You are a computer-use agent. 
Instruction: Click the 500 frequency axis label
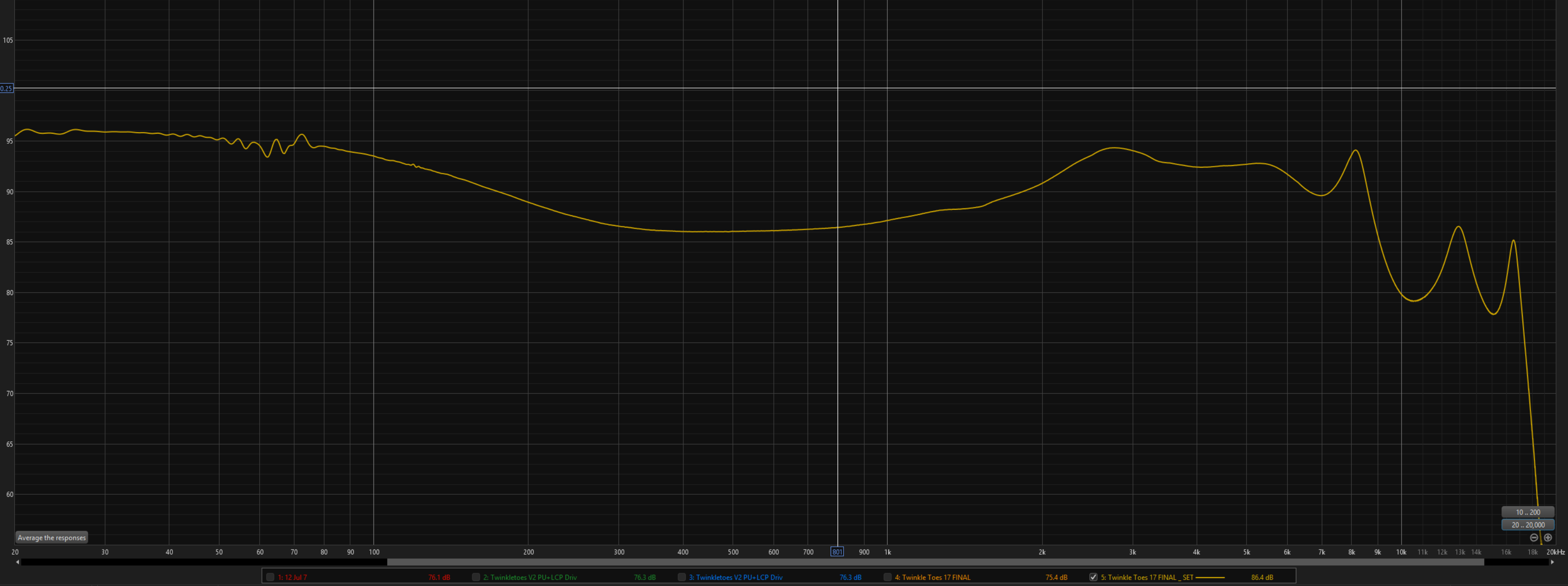(x=733, y=552)
